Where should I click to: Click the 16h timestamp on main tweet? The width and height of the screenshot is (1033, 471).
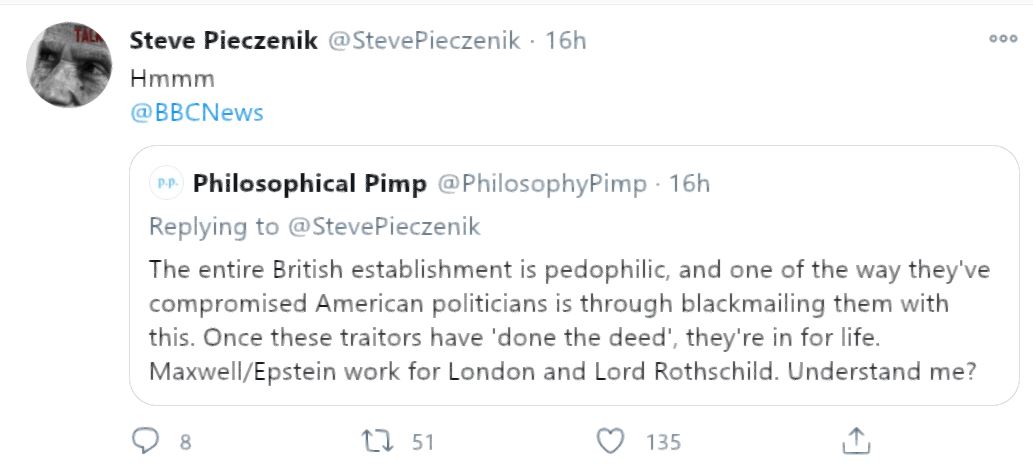pyautogui.click(x=565, y=41)
